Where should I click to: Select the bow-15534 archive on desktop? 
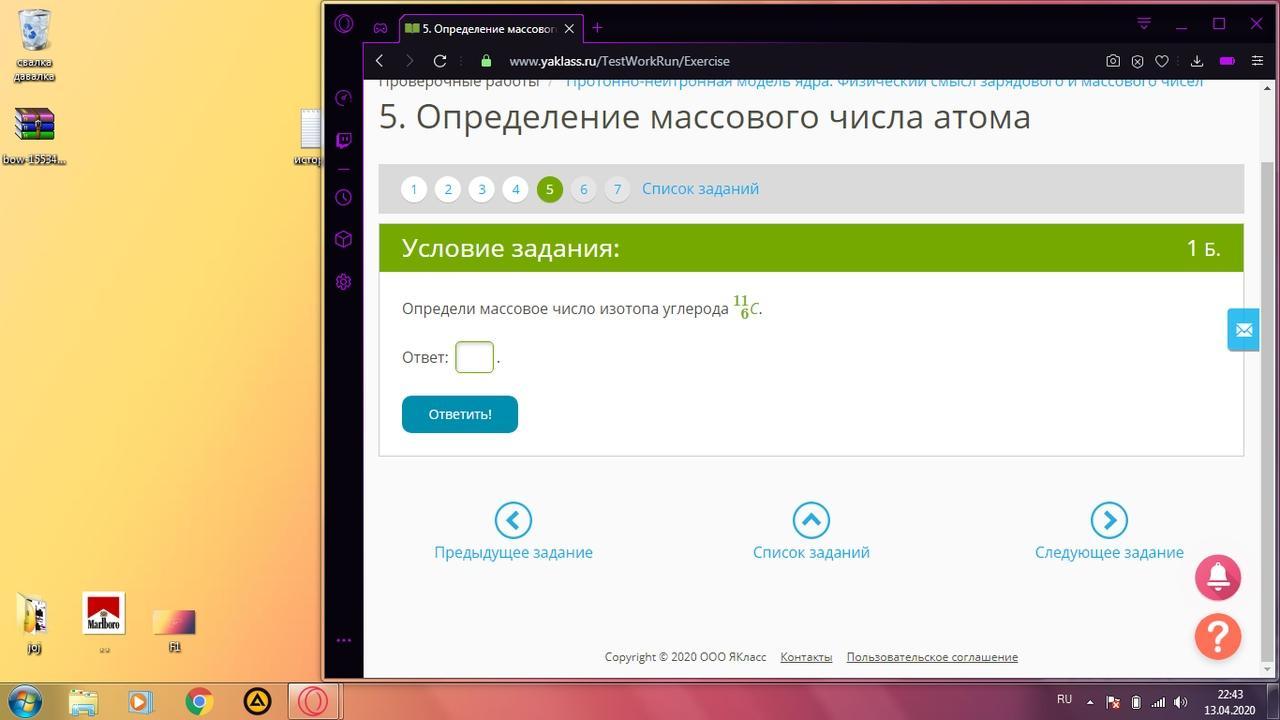coord(35,135)
